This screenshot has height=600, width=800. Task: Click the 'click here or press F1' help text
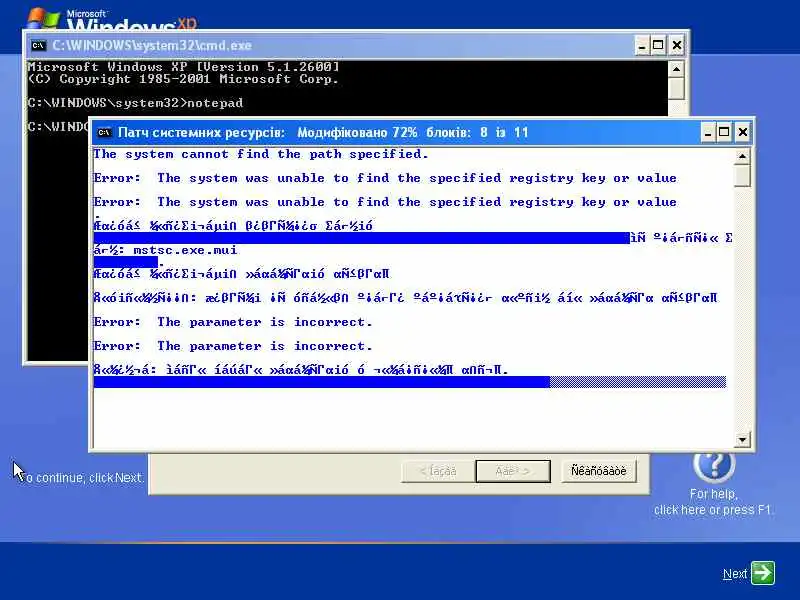[712, 510]
